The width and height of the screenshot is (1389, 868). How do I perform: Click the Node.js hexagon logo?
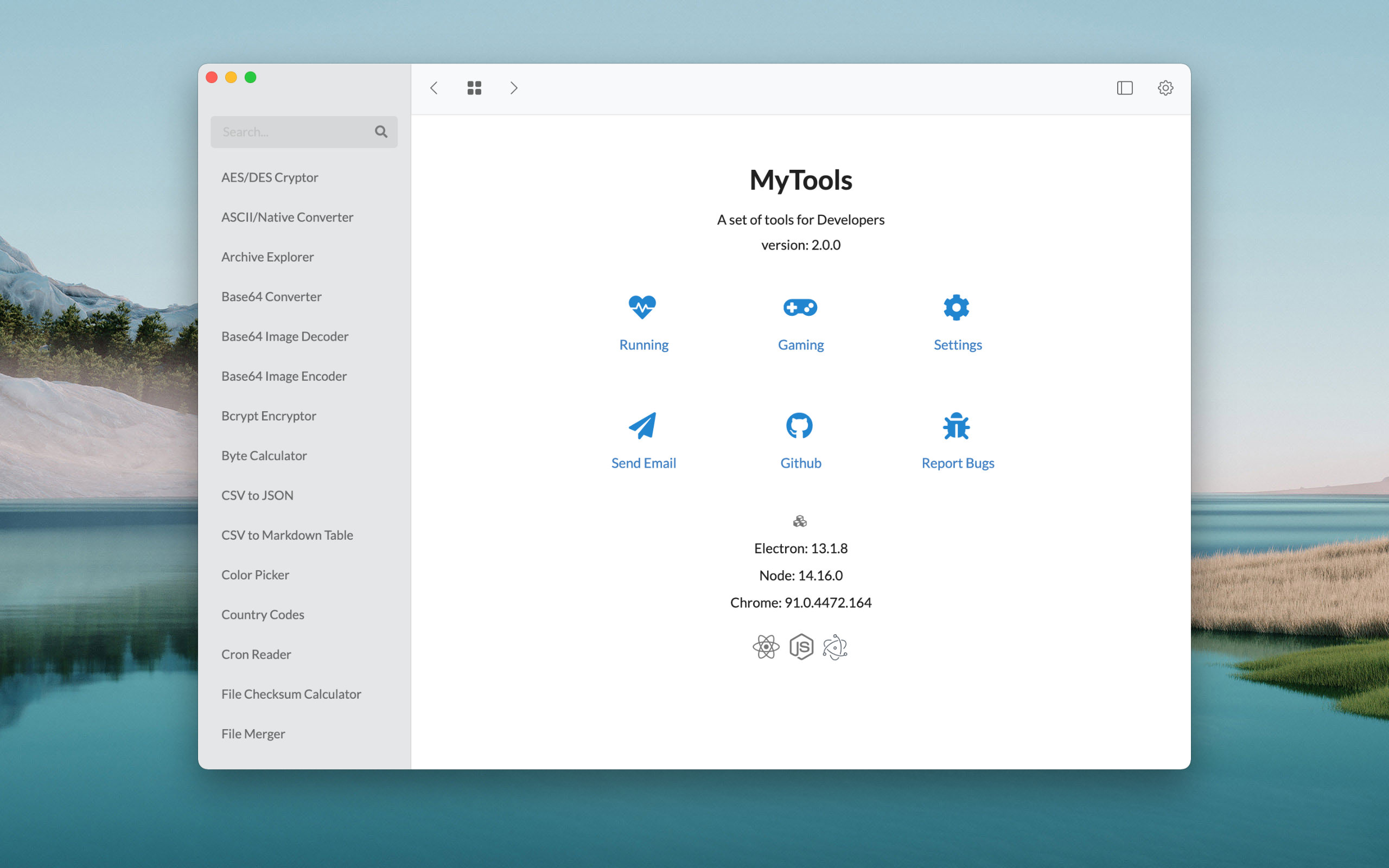point(801,647)
